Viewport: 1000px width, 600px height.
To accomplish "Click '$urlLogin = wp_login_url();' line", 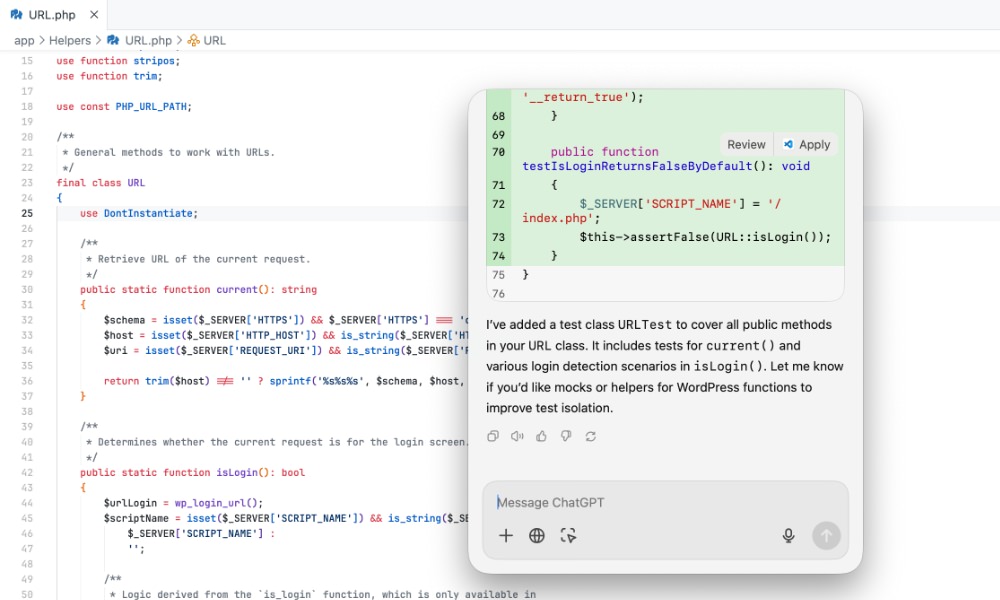I will 183,503.
